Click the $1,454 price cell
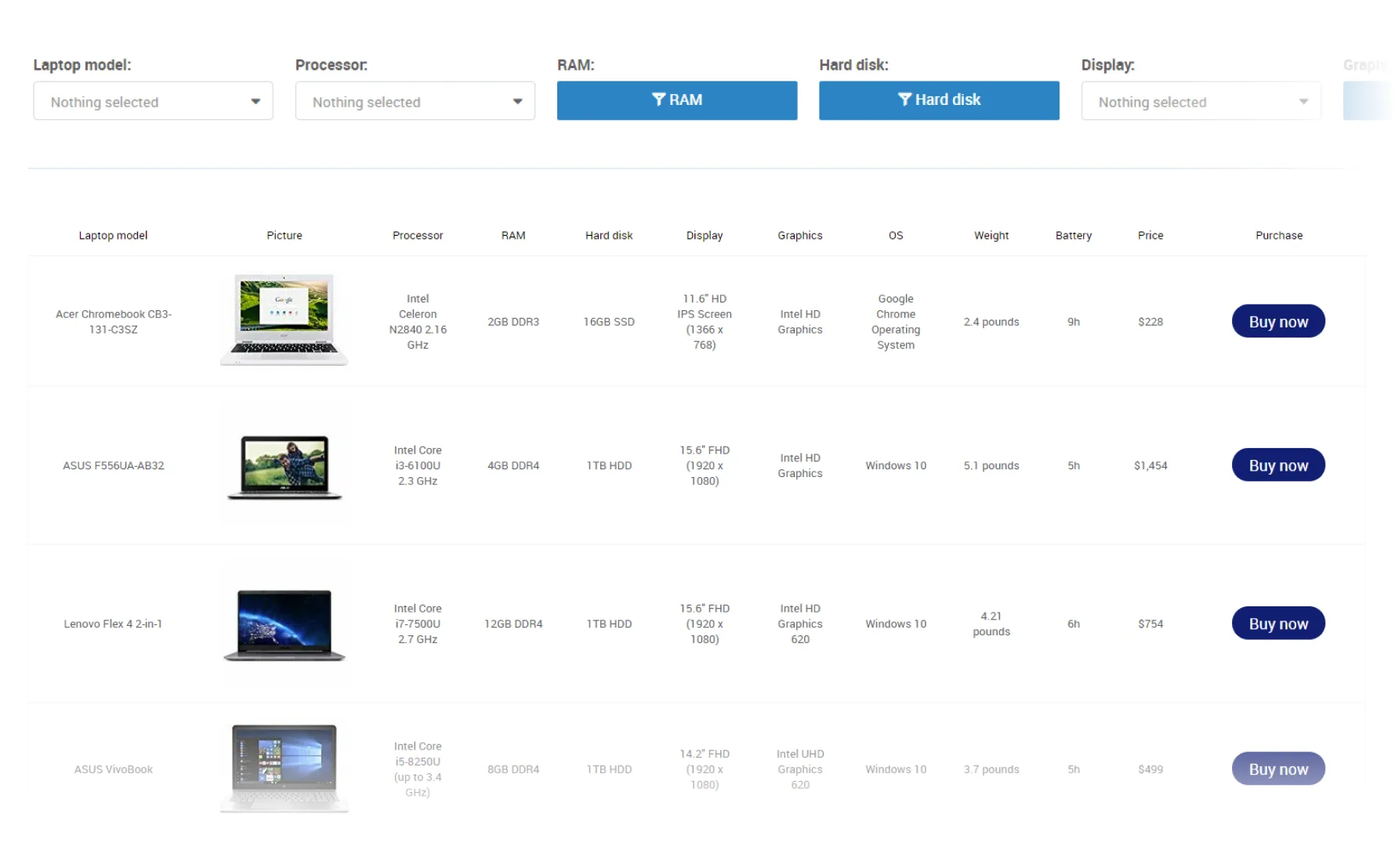The height and width of the screenshot is (868, 1395). (1150, 465)
